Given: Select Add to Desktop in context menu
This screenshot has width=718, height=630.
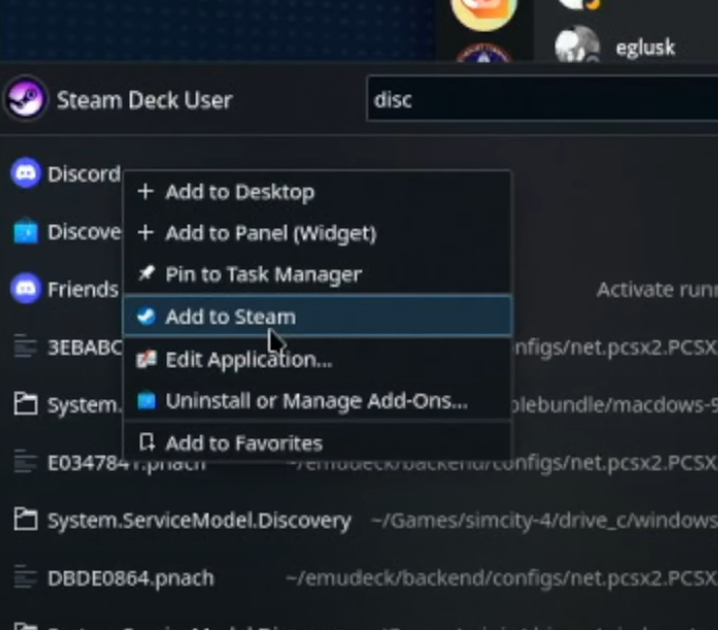Looking at the screenshot, I should tap(317, 192).
